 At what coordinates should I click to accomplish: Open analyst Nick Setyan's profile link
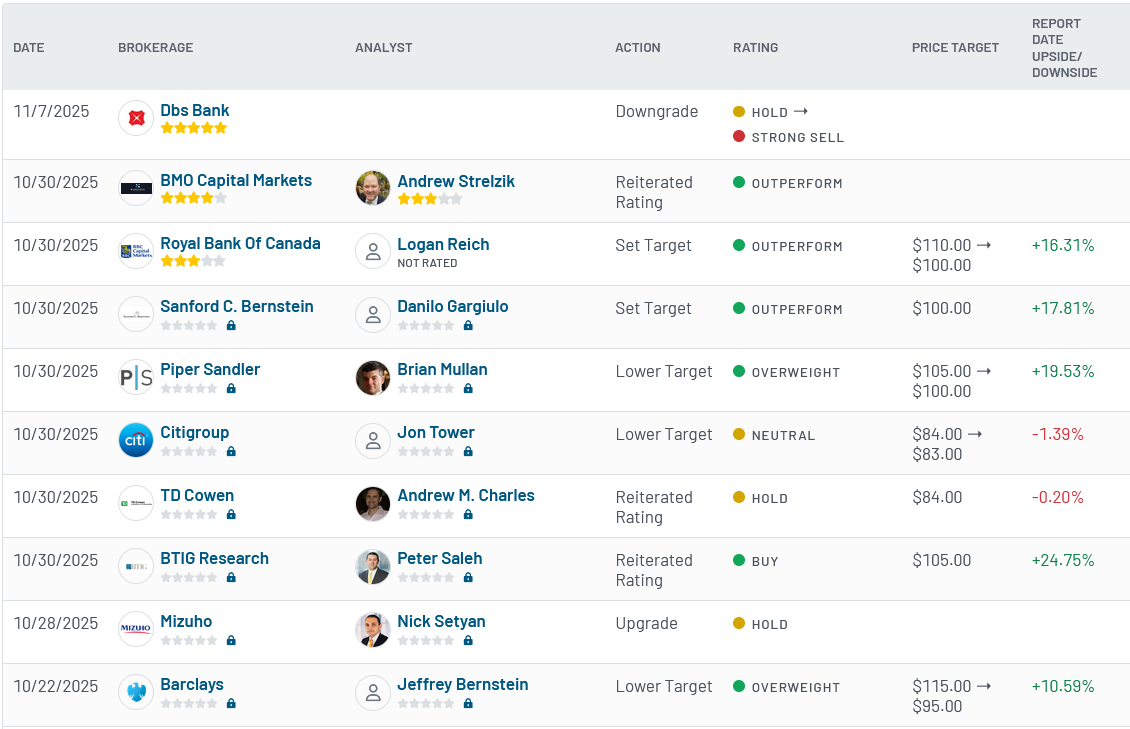point(442,622)
